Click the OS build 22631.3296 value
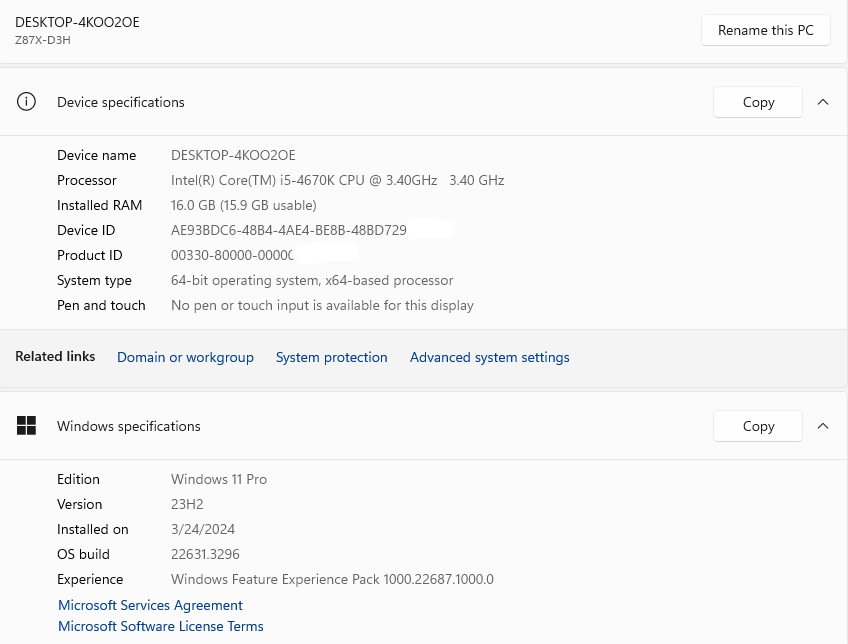Screen dimensions: 848x644 pyautogui.click(x=205, y=554)
